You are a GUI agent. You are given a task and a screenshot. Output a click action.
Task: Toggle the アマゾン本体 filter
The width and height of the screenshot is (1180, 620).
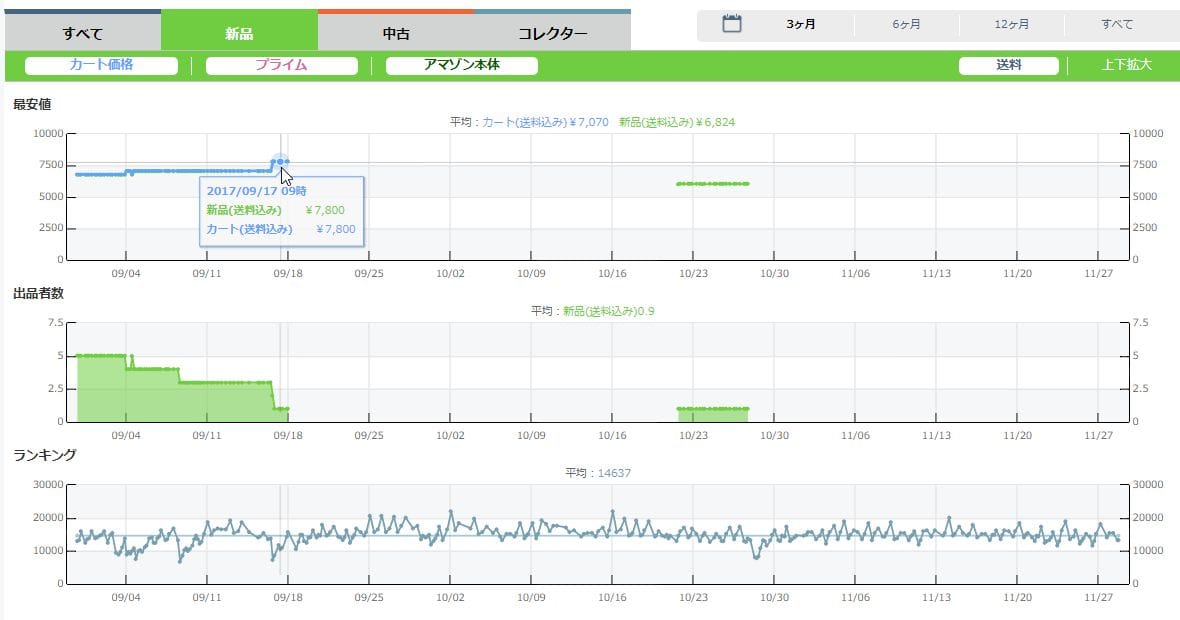click(461, 66)
